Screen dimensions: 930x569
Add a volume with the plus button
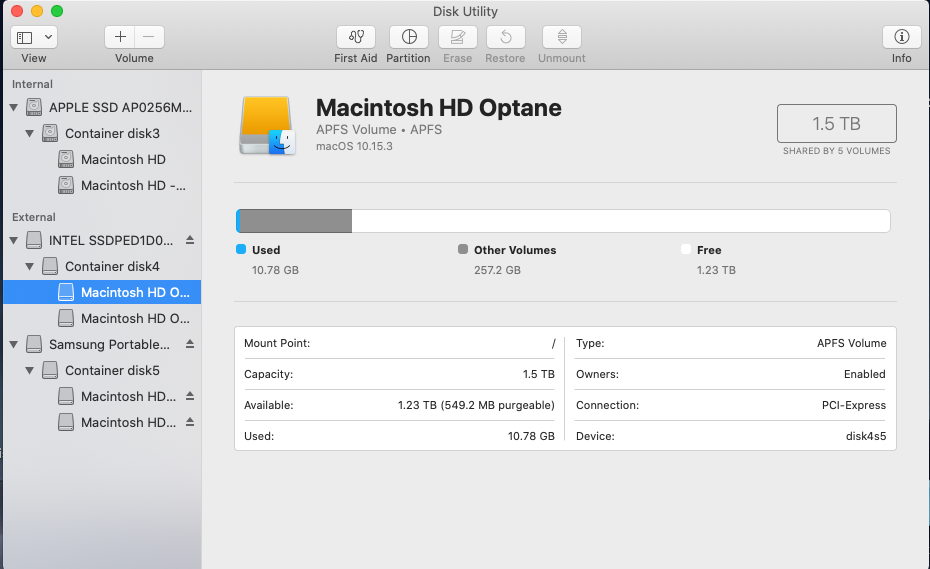120,37
